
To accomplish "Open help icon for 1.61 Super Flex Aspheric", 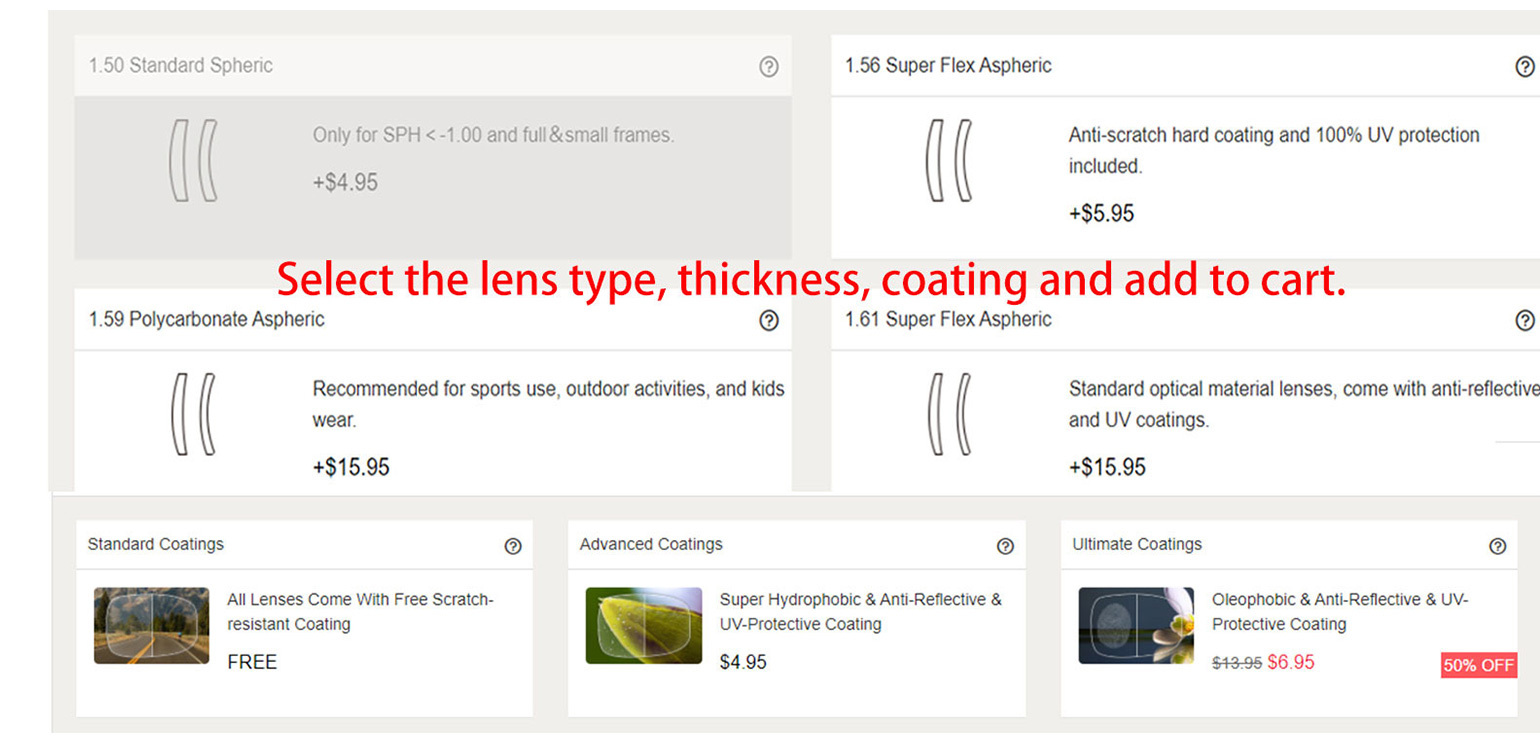I will tap(1524, 321).
